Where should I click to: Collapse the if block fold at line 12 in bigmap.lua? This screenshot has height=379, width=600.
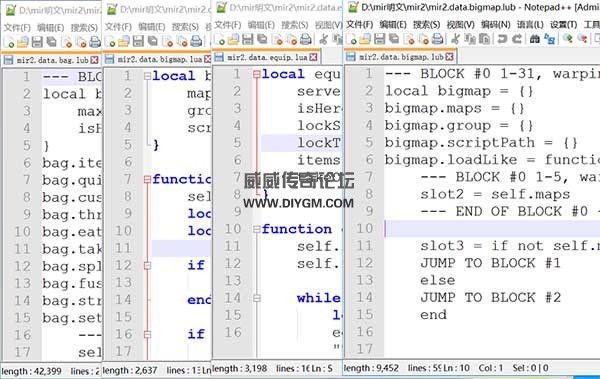(x=147, y=265)
